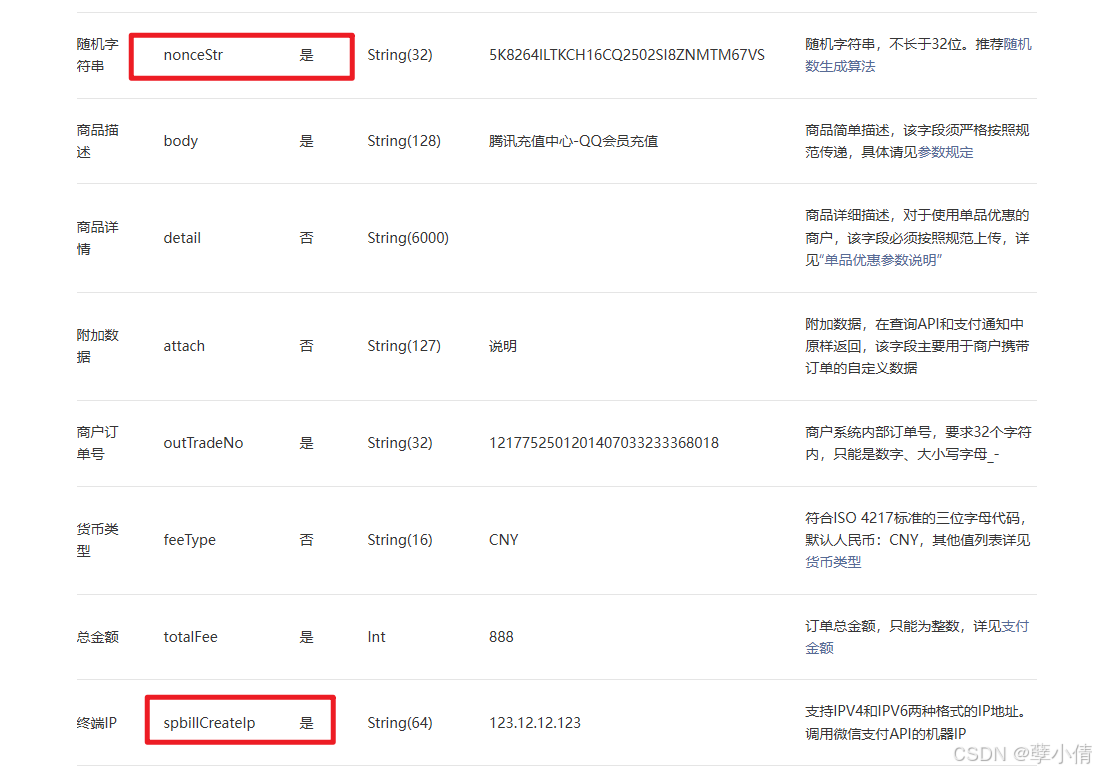This screenshot has width=1096, height=771.
Task: Click the 腾讯充值中心-QQ会员充值 example text
Action: click(x=573, y=141)
